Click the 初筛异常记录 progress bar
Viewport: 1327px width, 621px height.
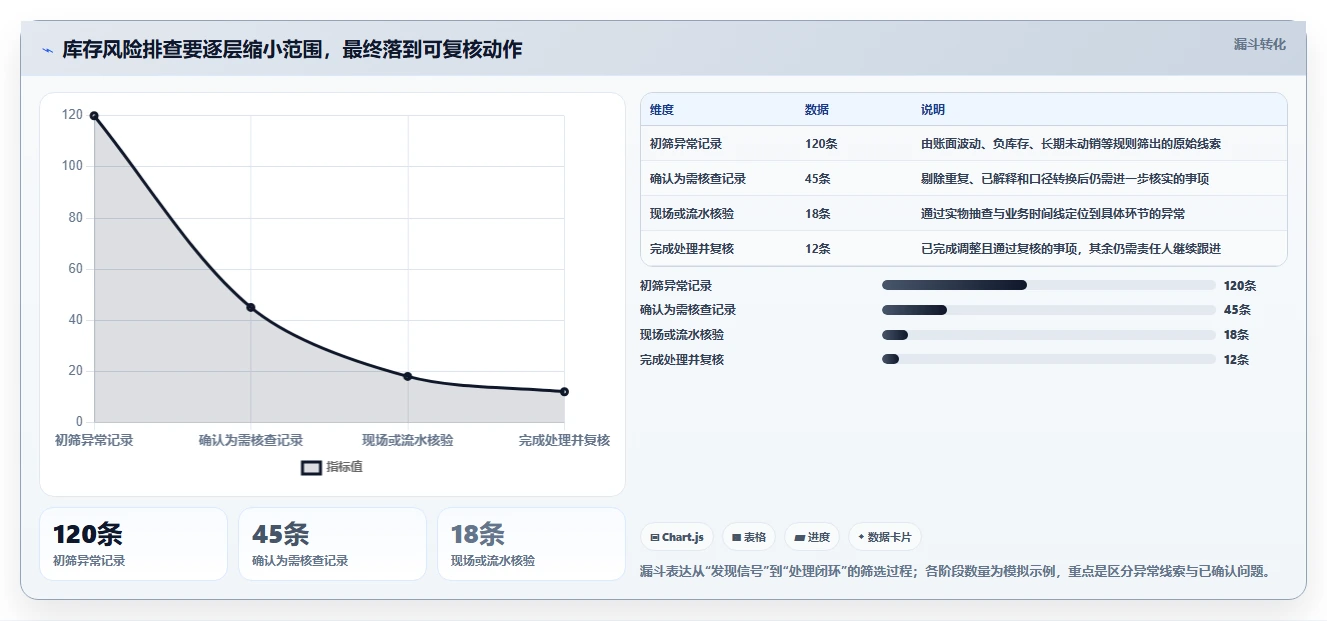point(1048,285)
